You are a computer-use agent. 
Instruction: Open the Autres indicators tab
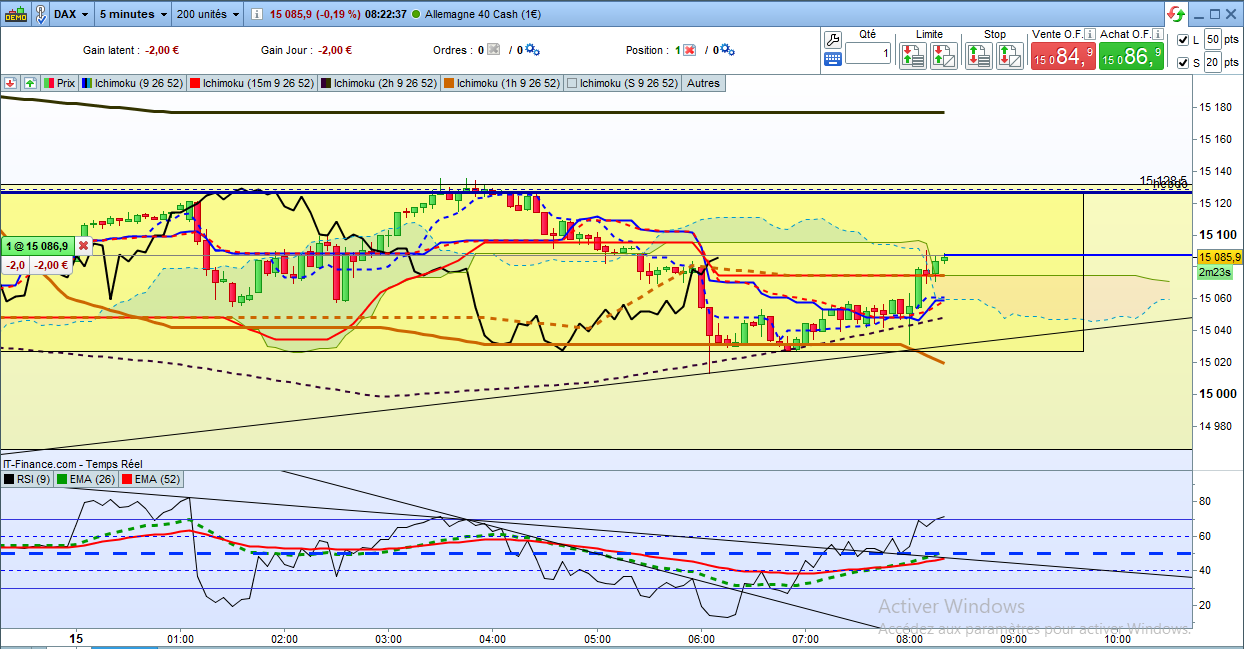(704, 83)
